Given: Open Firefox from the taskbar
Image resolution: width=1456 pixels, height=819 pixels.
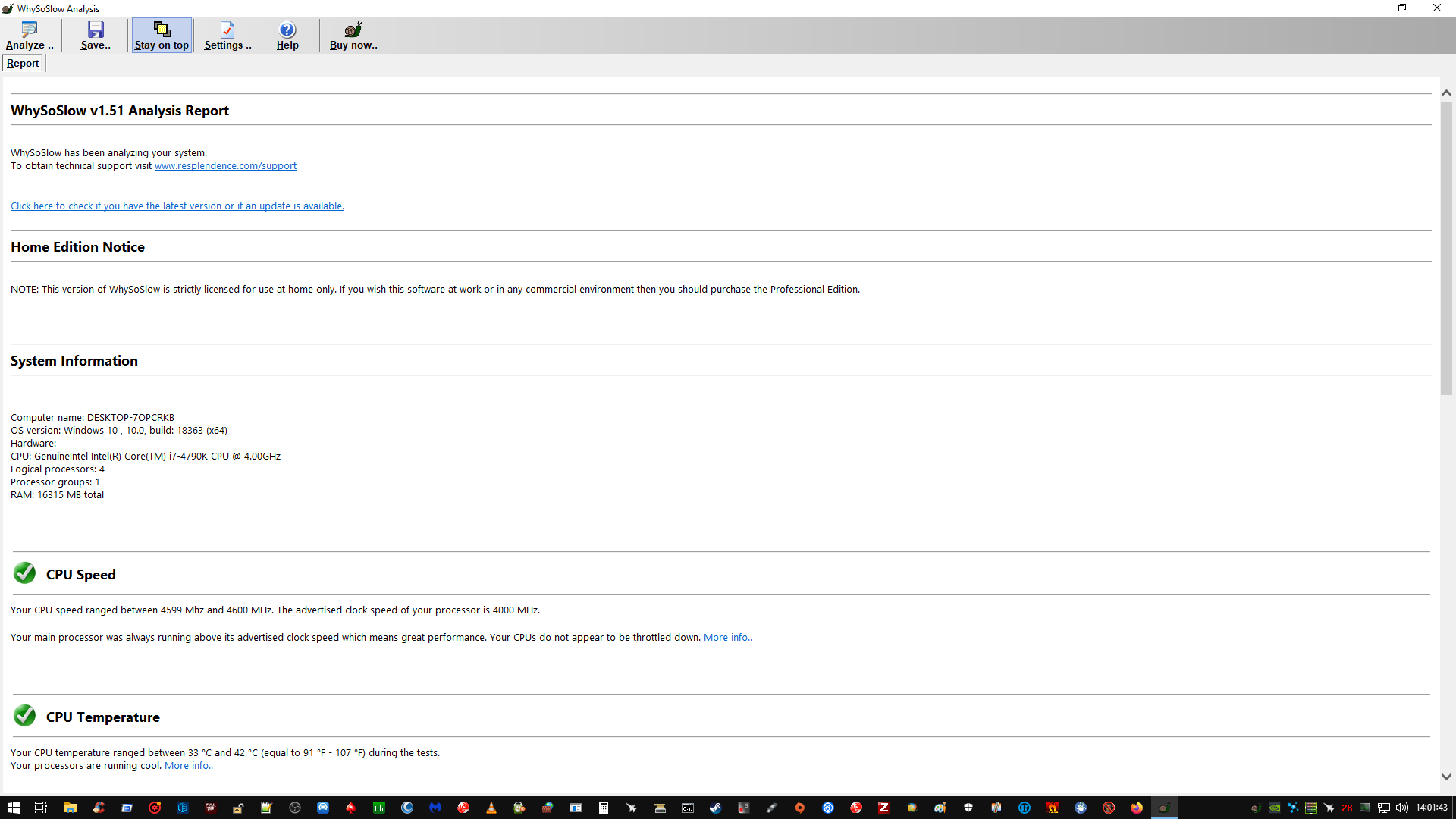Looking at the screenshot, I should (x=1136, y=808).
